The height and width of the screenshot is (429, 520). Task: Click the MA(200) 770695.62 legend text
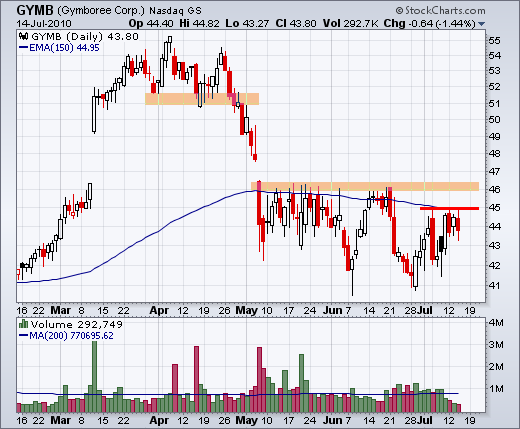[71, 335]
